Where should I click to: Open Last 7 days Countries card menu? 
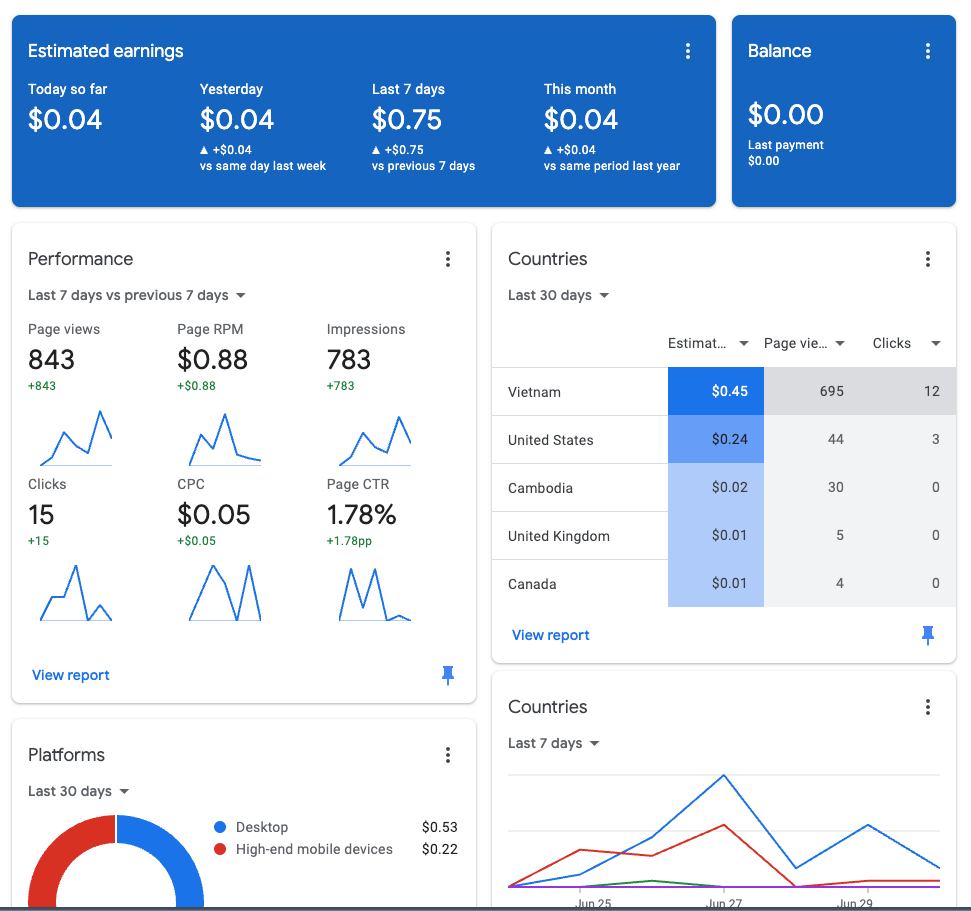pos(927,707)
